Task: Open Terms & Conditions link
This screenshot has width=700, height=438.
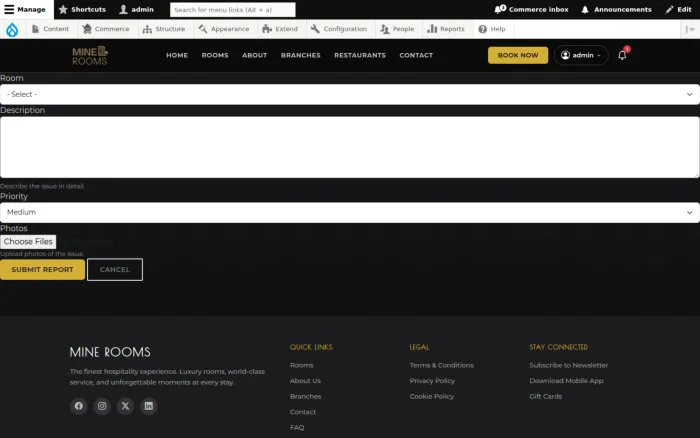Action: [x=442, y=365]
